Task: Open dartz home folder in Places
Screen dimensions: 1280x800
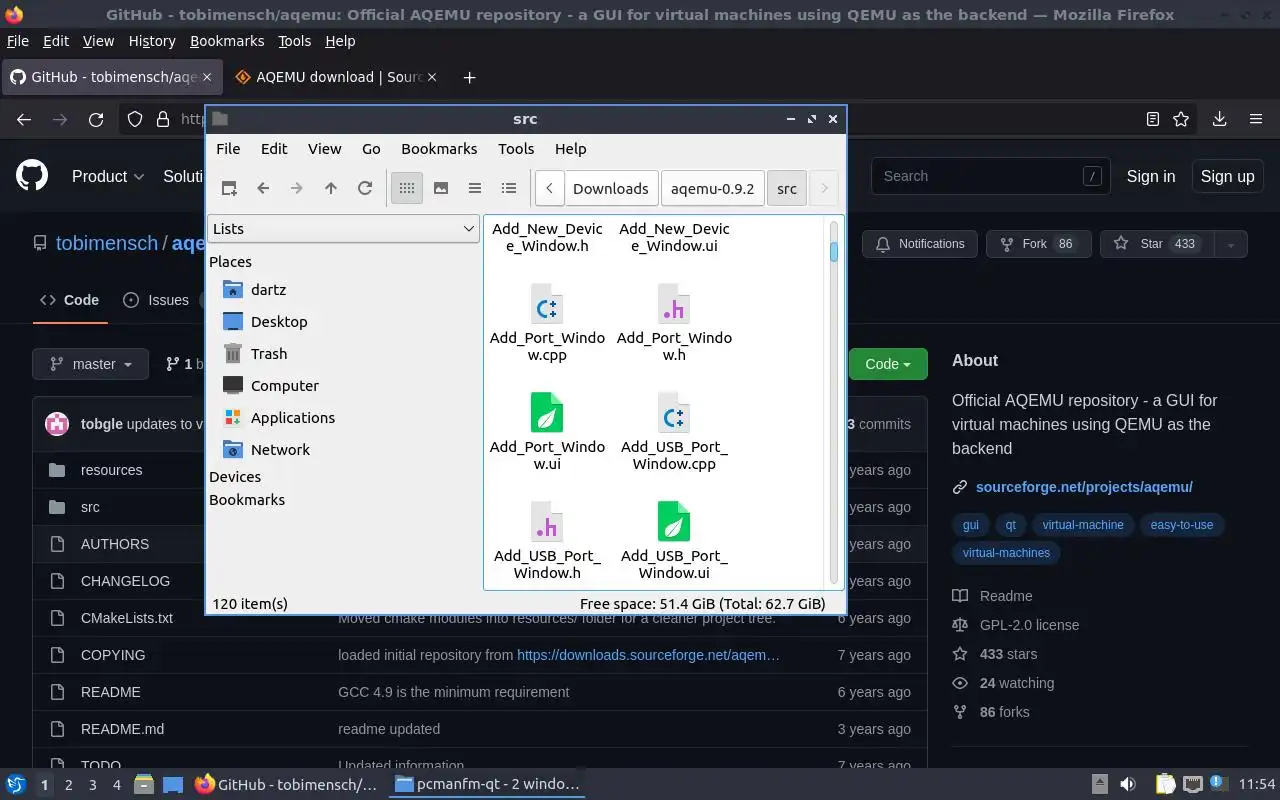Action: 268,289
